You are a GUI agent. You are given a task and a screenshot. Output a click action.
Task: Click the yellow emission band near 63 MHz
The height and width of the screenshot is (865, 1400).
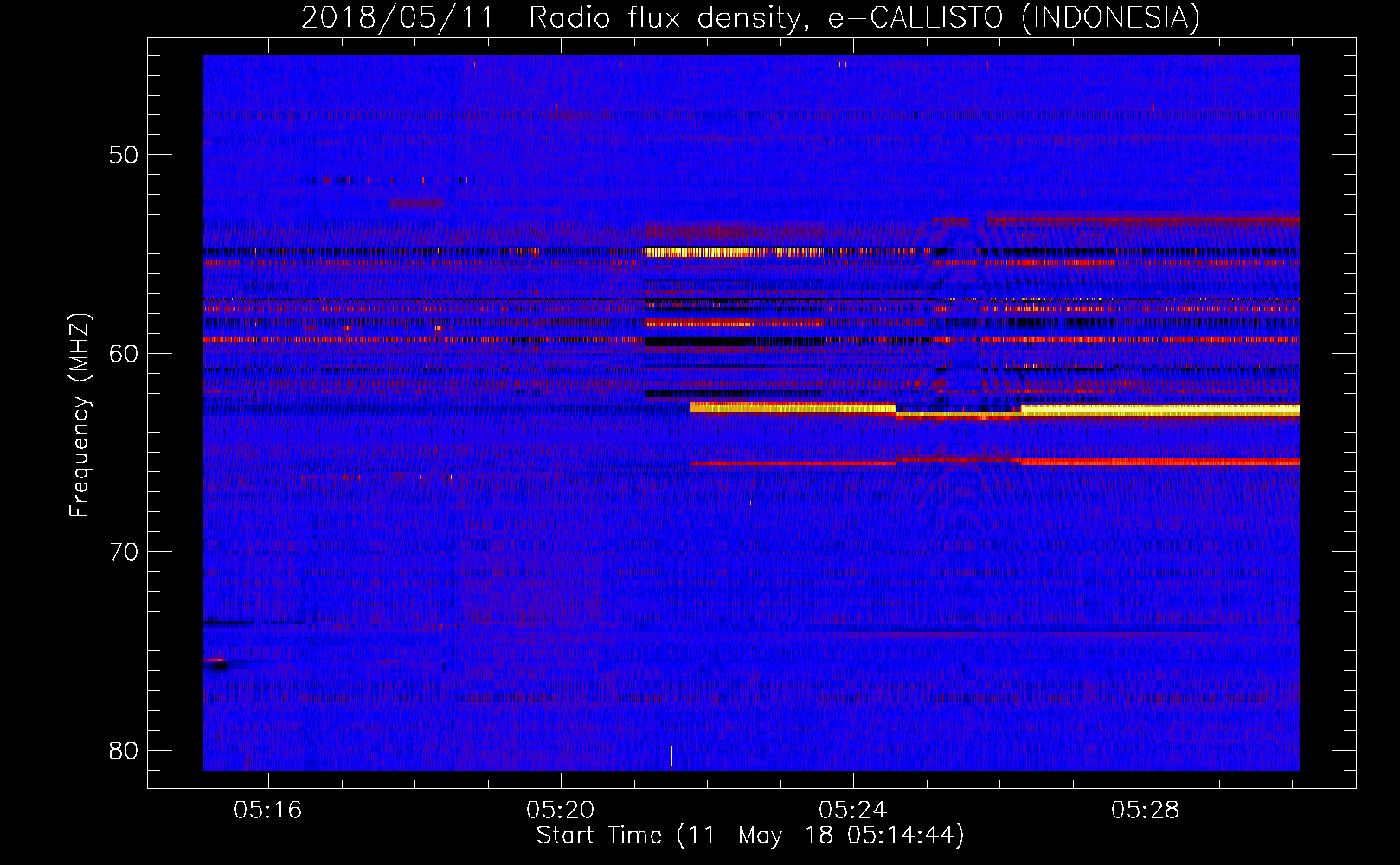point(994,410)
